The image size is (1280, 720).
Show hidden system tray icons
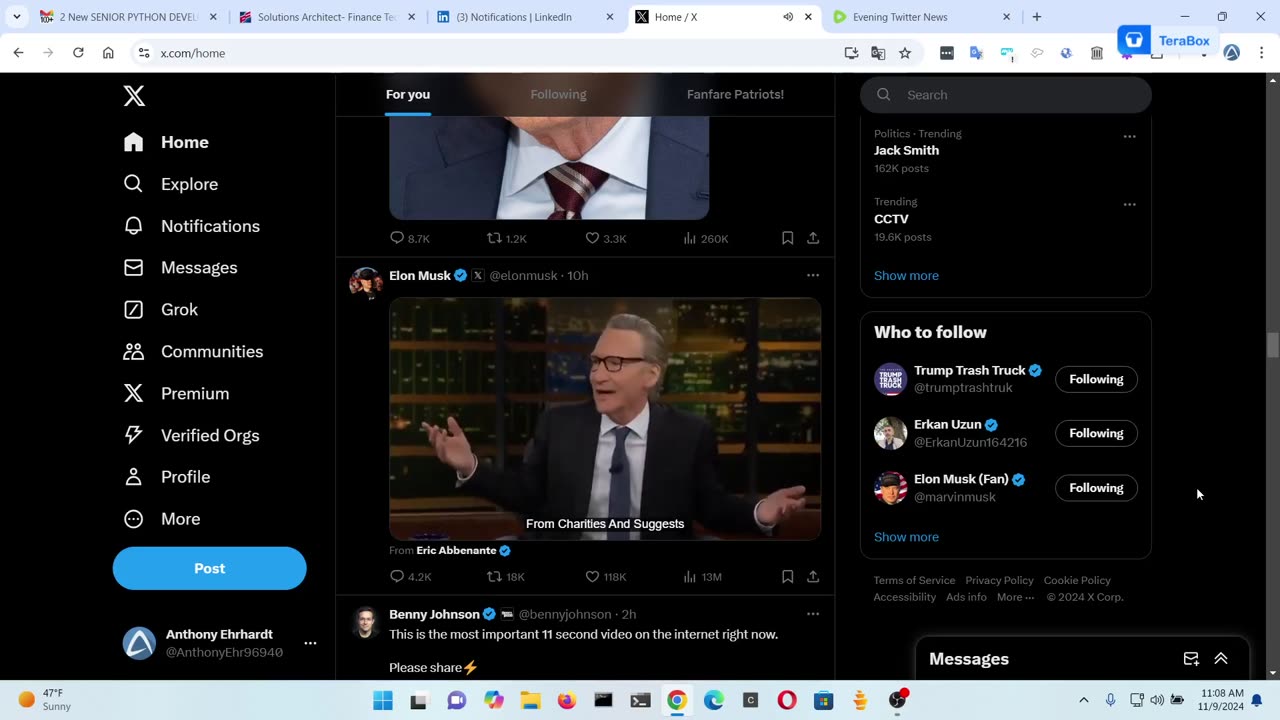(1083, 700)
